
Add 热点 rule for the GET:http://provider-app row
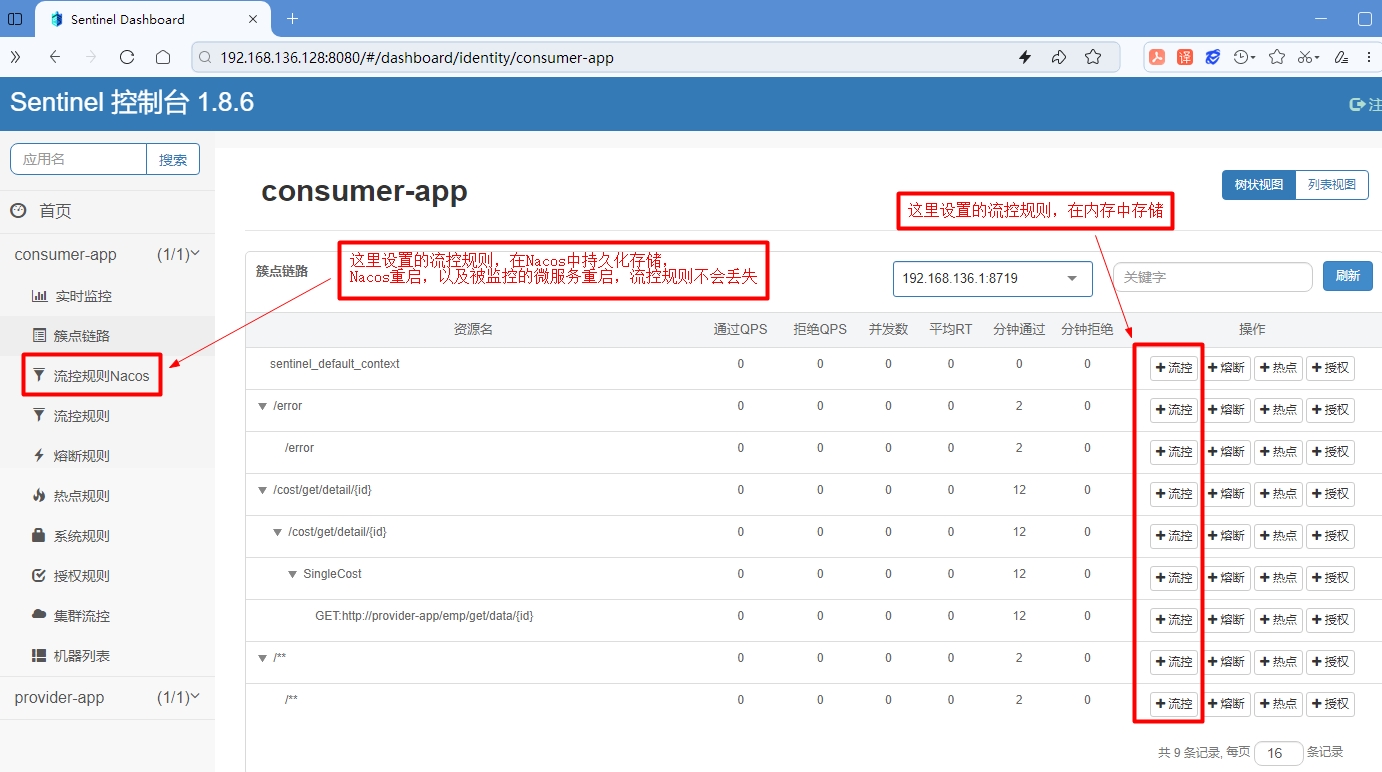pos(1278,620)
